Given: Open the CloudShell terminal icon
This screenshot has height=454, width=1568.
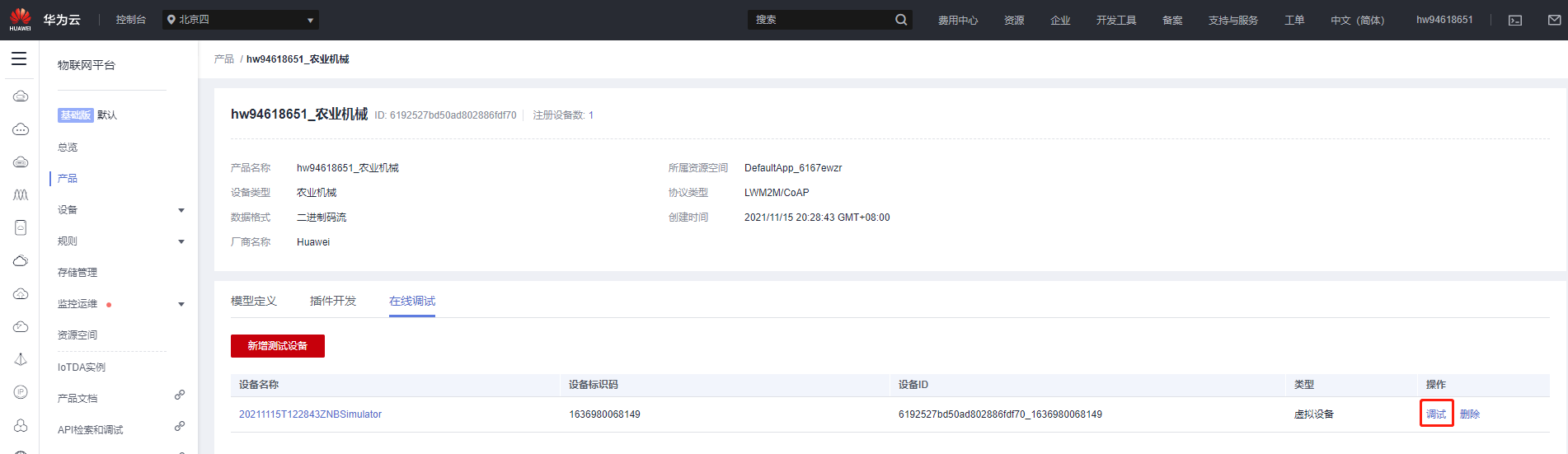Looking at the screenshot, I should (1515, 20).
